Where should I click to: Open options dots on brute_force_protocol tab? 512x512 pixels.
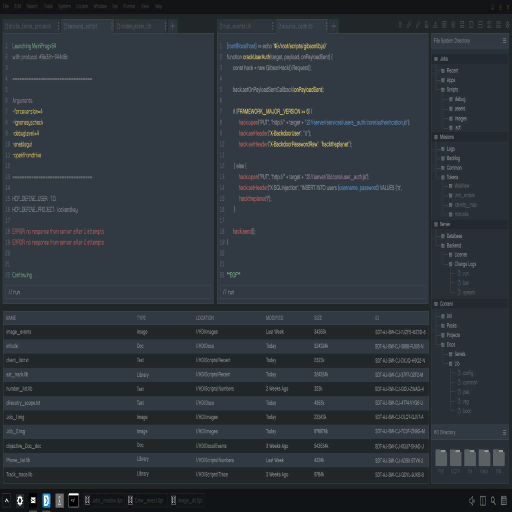[58, 26]
